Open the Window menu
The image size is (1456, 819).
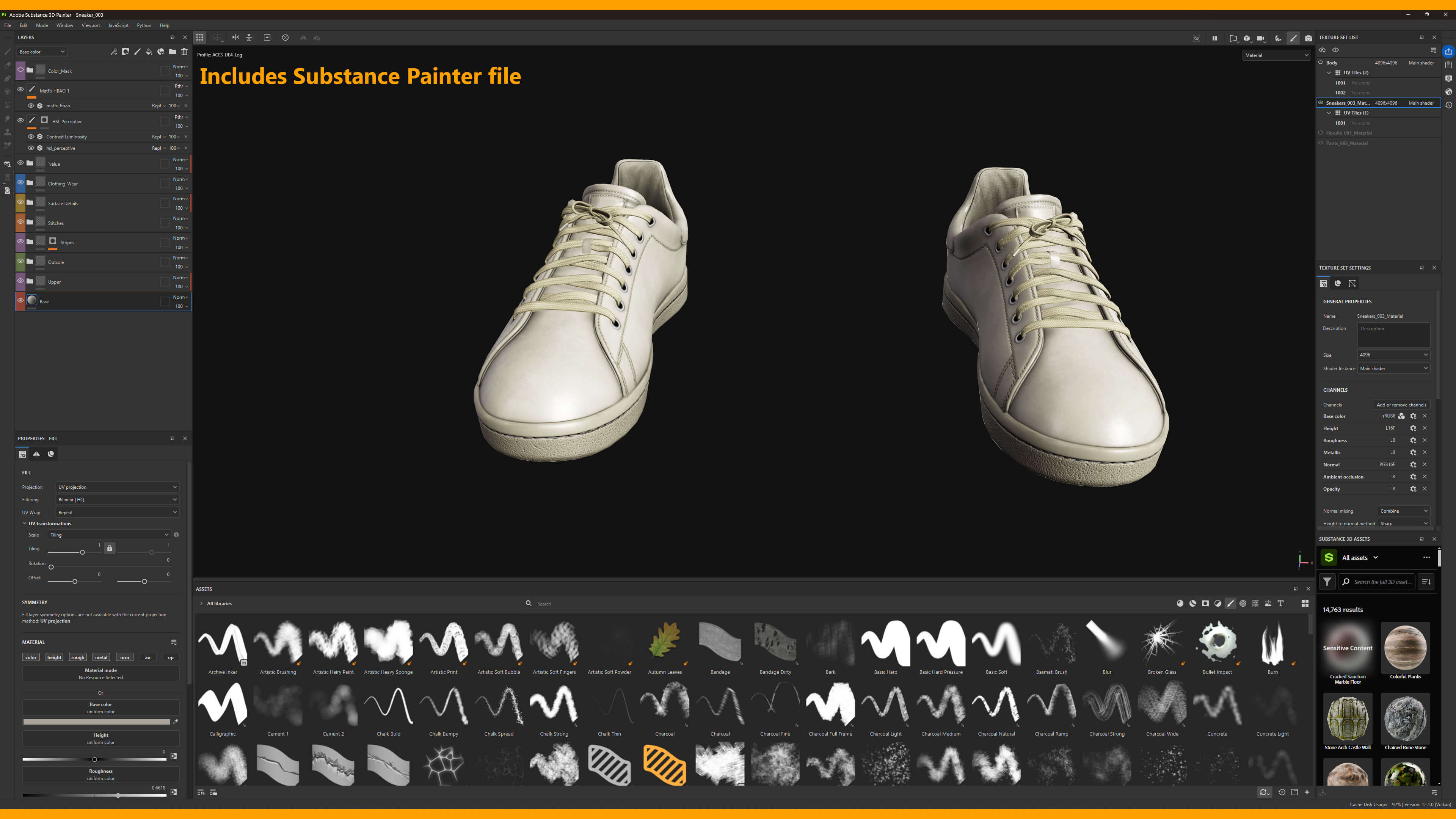coord(64,25)
